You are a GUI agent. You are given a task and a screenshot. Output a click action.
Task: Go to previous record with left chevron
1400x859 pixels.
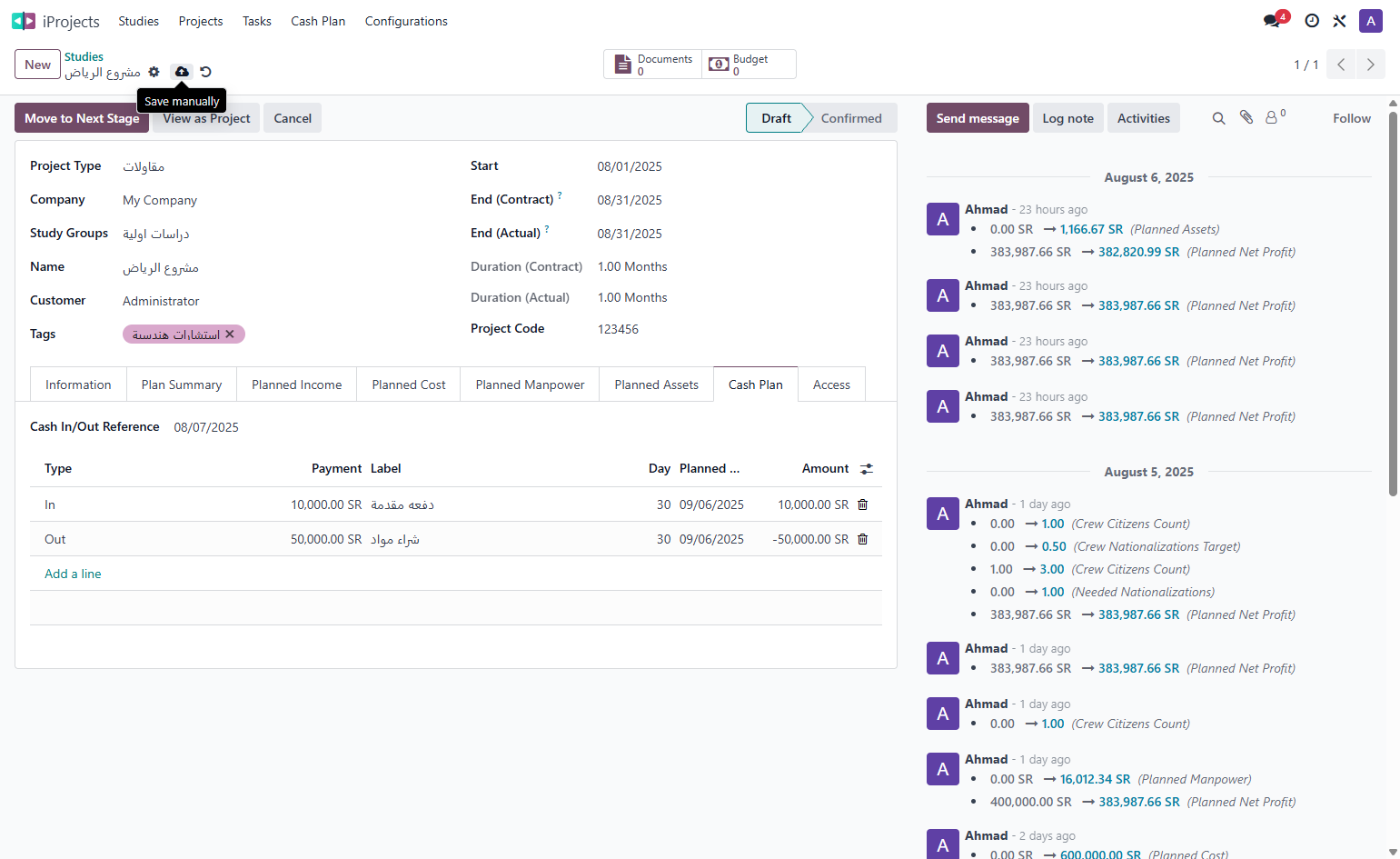(1341, 65)
